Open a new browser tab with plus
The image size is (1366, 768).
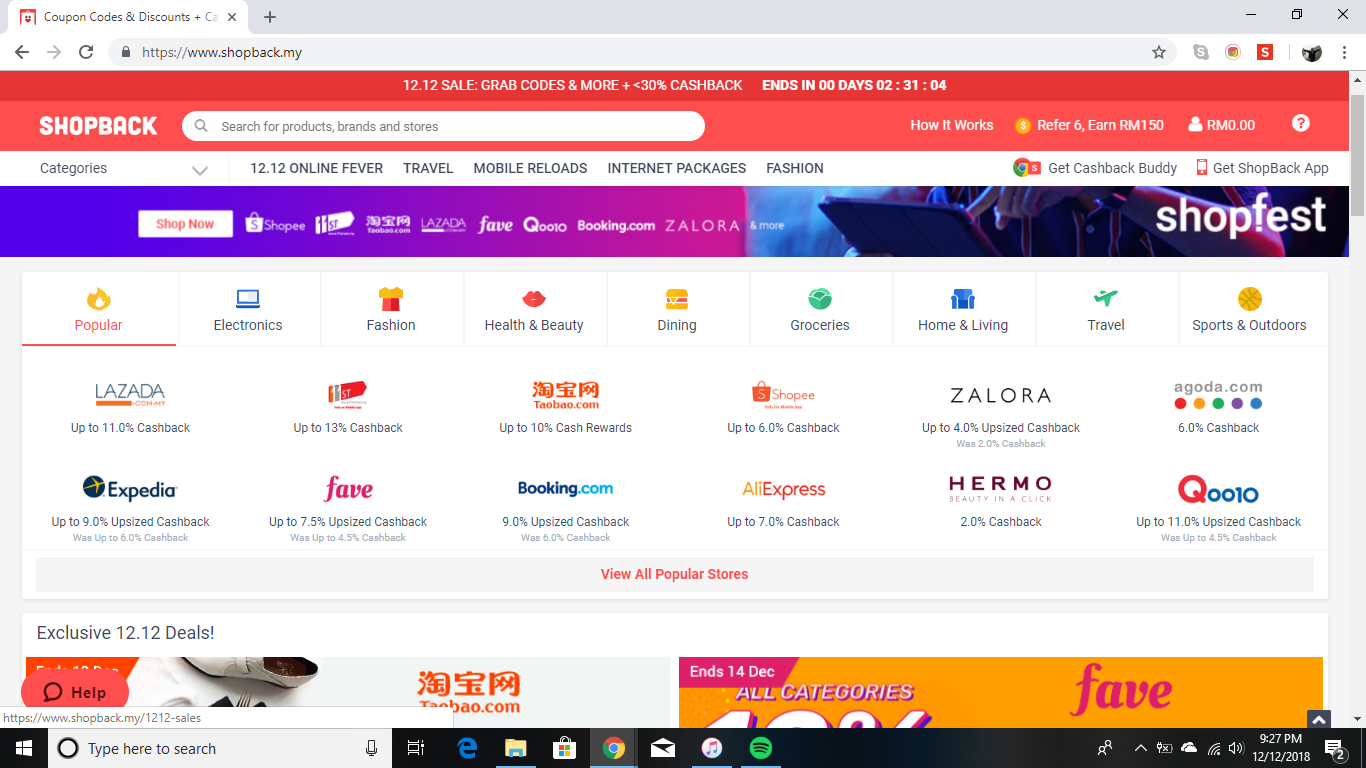click(270, 17)
